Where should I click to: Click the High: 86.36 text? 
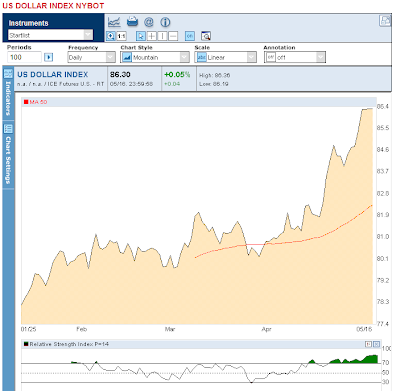pos(215,75)
